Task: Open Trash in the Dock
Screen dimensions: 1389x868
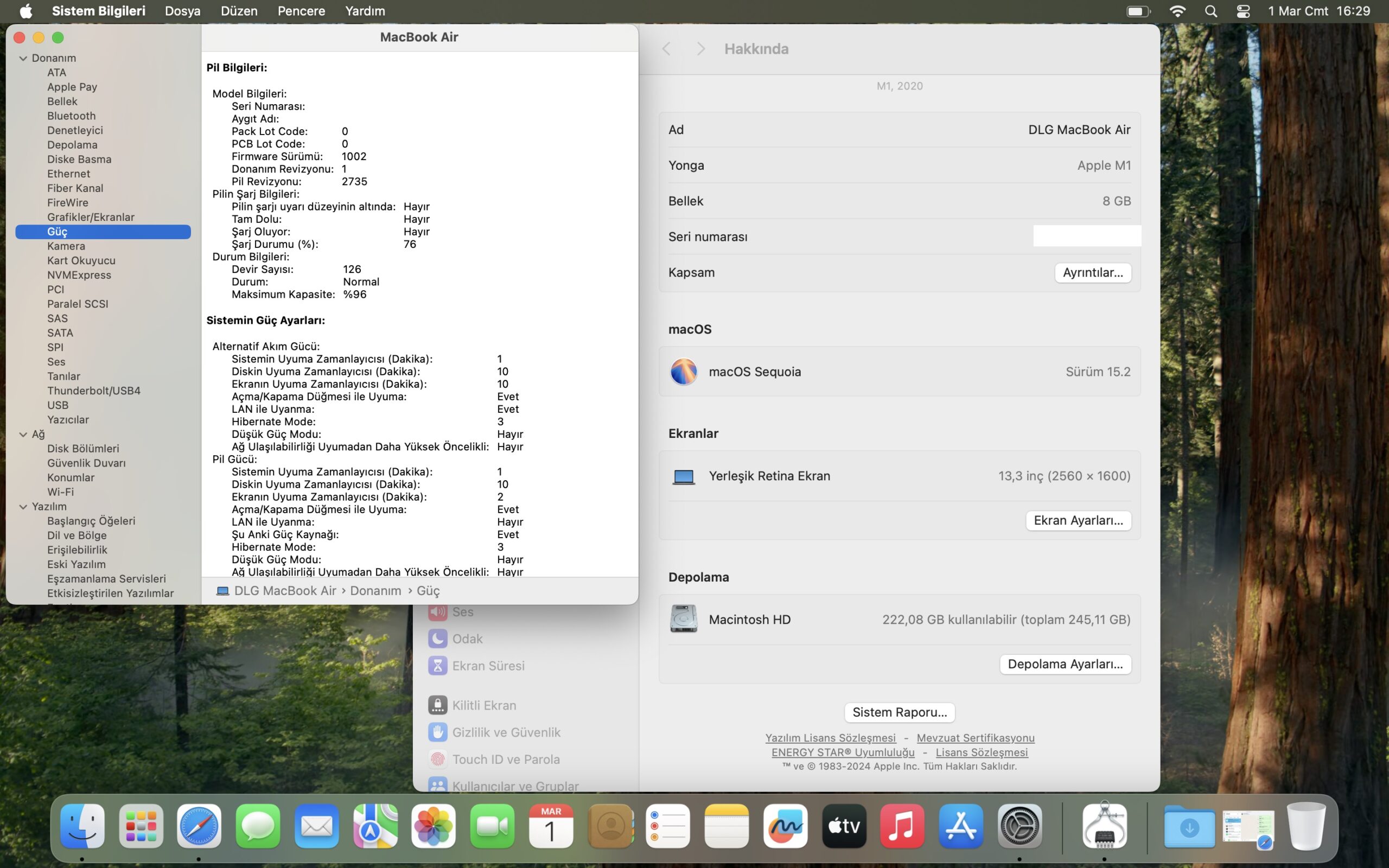Action: tap(1307, 826)
